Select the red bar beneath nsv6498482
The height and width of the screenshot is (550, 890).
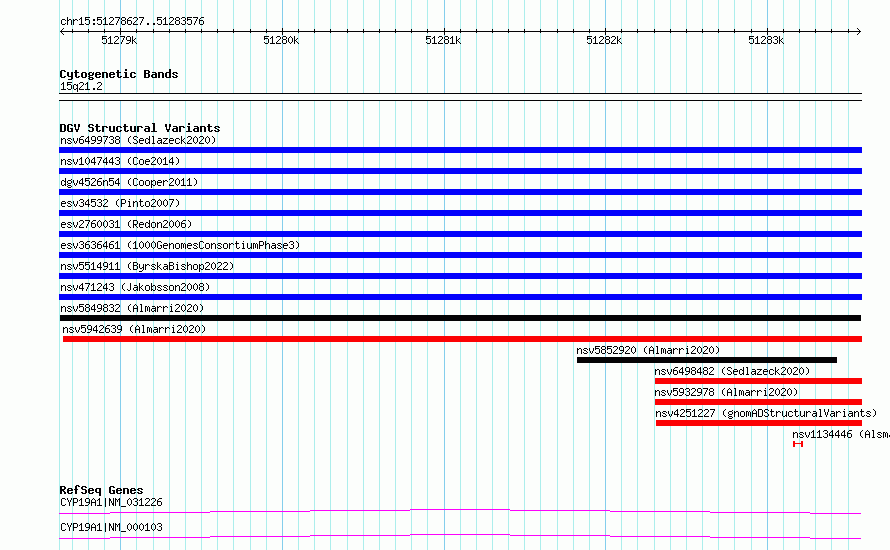[x=758, y=381]
